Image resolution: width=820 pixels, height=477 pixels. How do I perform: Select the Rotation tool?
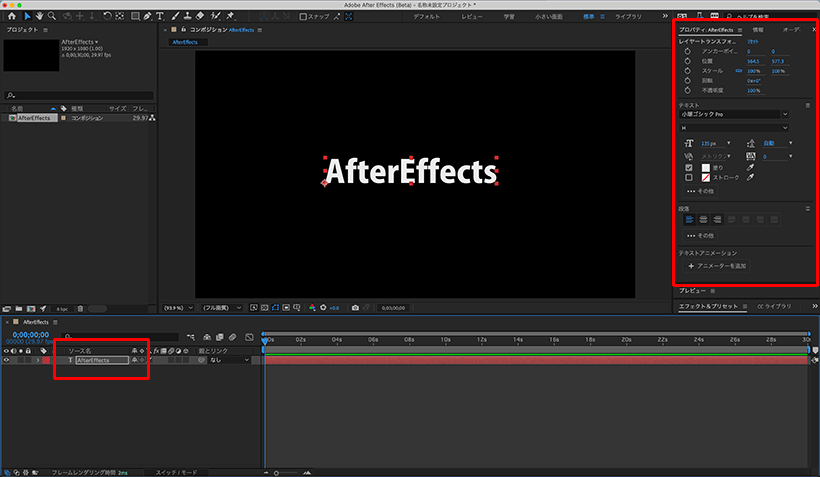pos(107,16)
